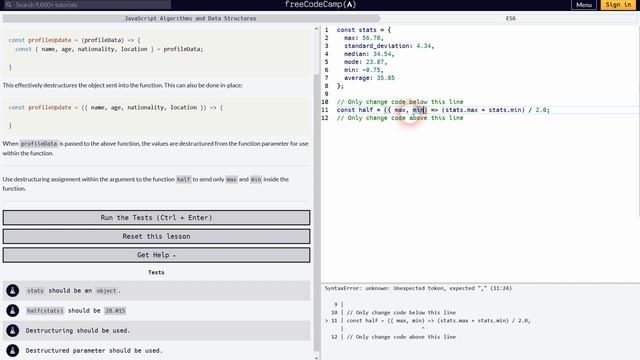Place cursor on line 11 'const half' code
The image size is (640, 360).
(443, 110)
